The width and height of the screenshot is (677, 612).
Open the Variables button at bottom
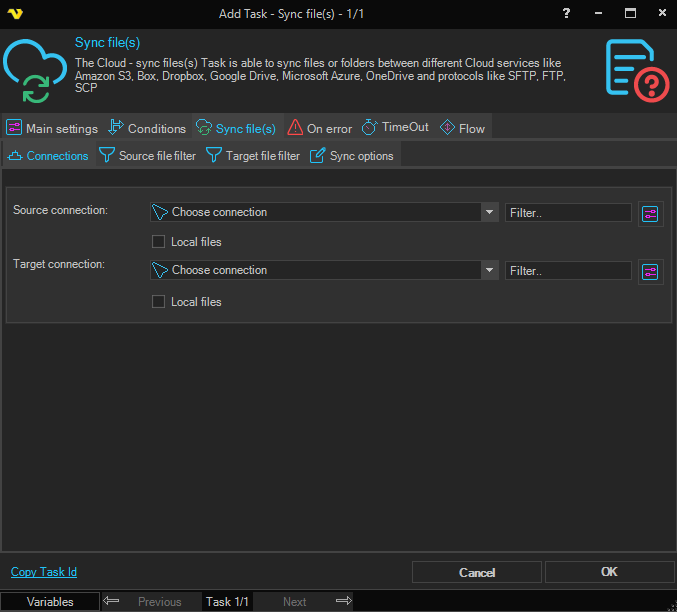pyautogui.click(x=50, y=601)
